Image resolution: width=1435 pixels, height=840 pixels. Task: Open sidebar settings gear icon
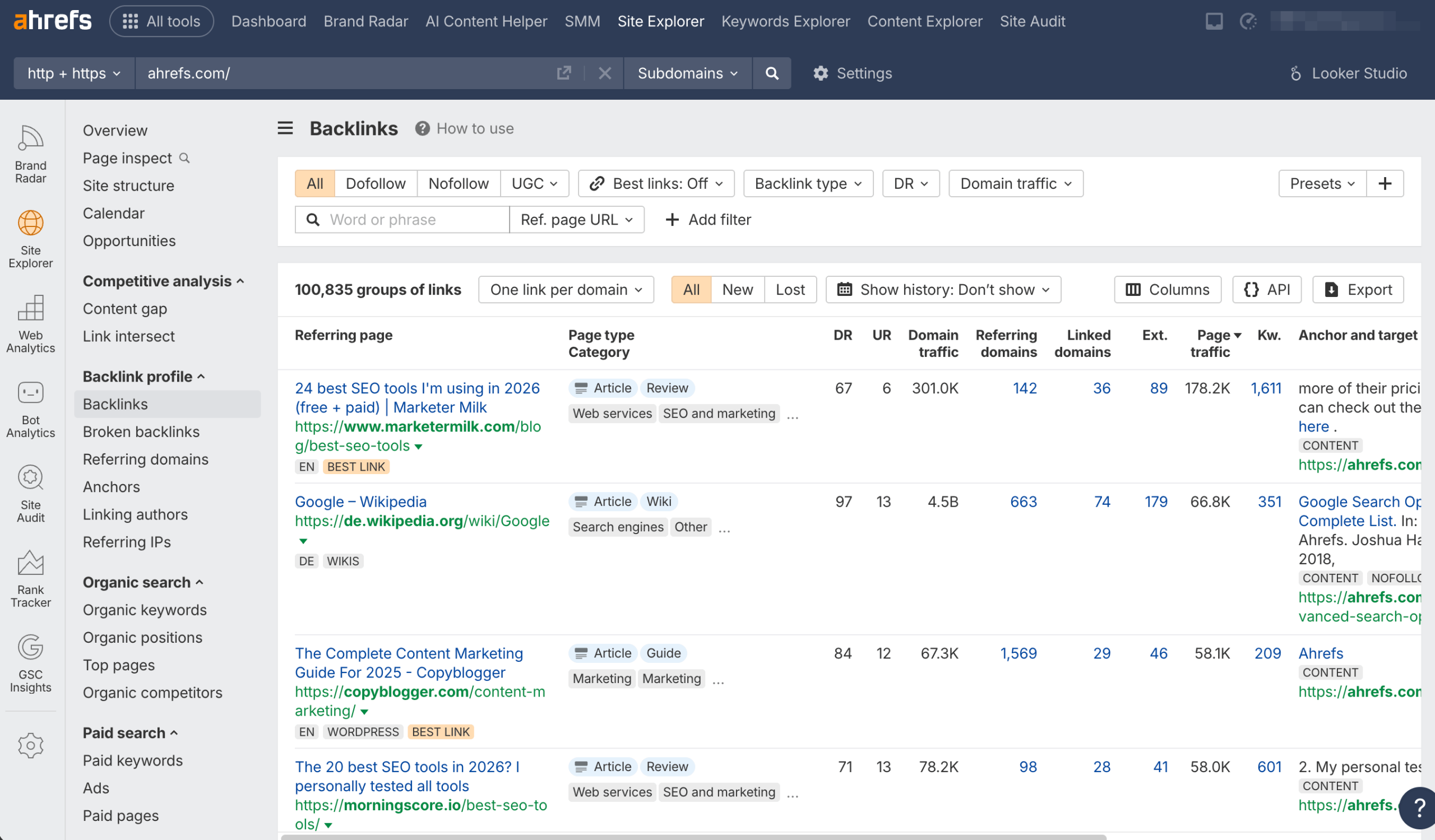[31, 745]
